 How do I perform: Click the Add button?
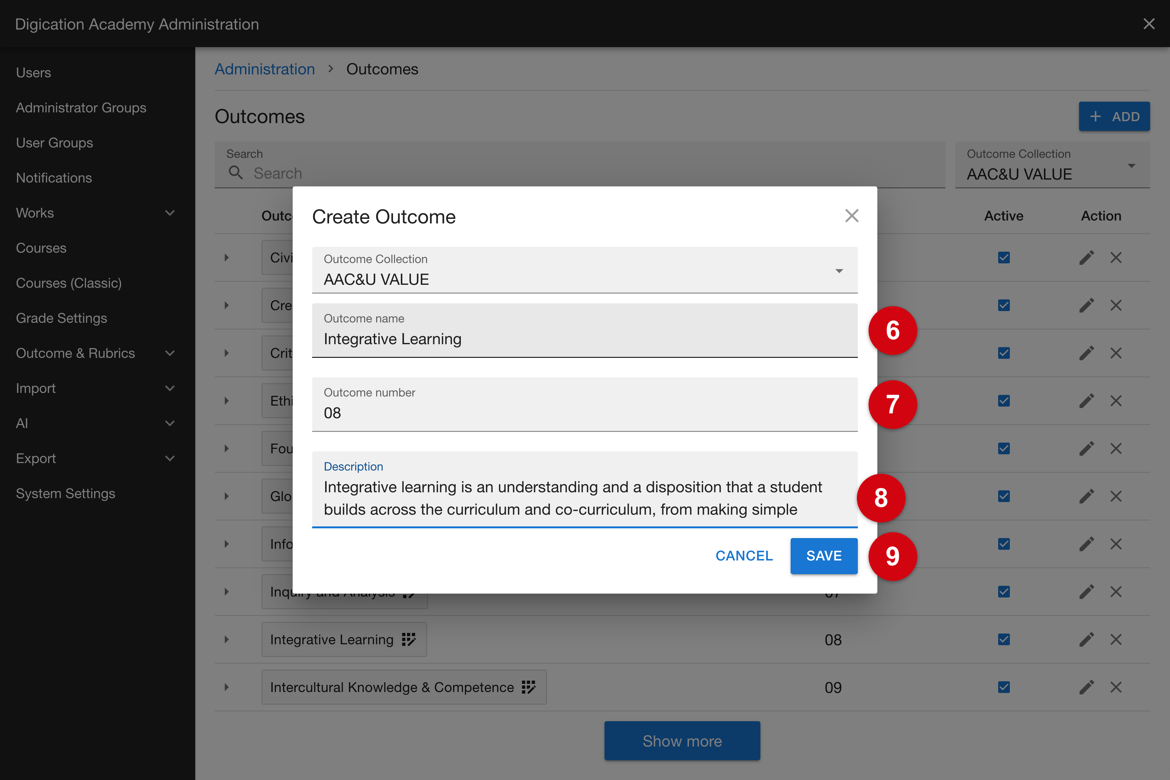click(x=1114, y=116)
